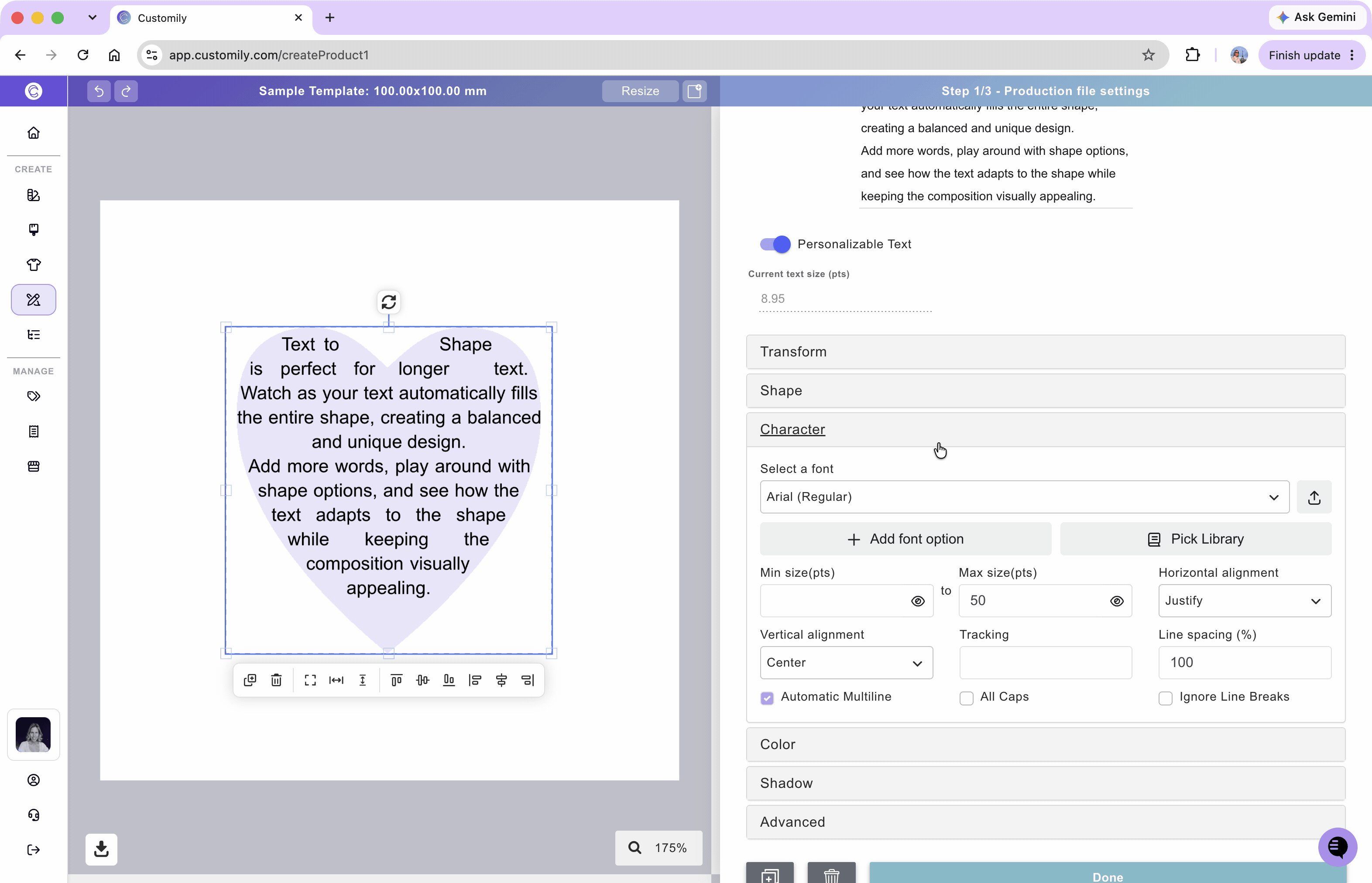Viewport: 1372px width, 883px height.
Task: Align element to top edge
Action: point(396,680)
